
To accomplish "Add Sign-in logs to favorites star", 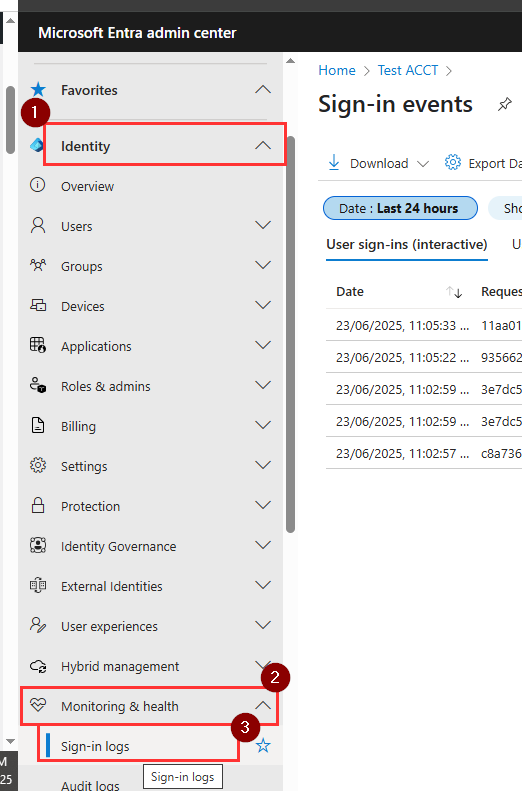I will click(263, 745).
